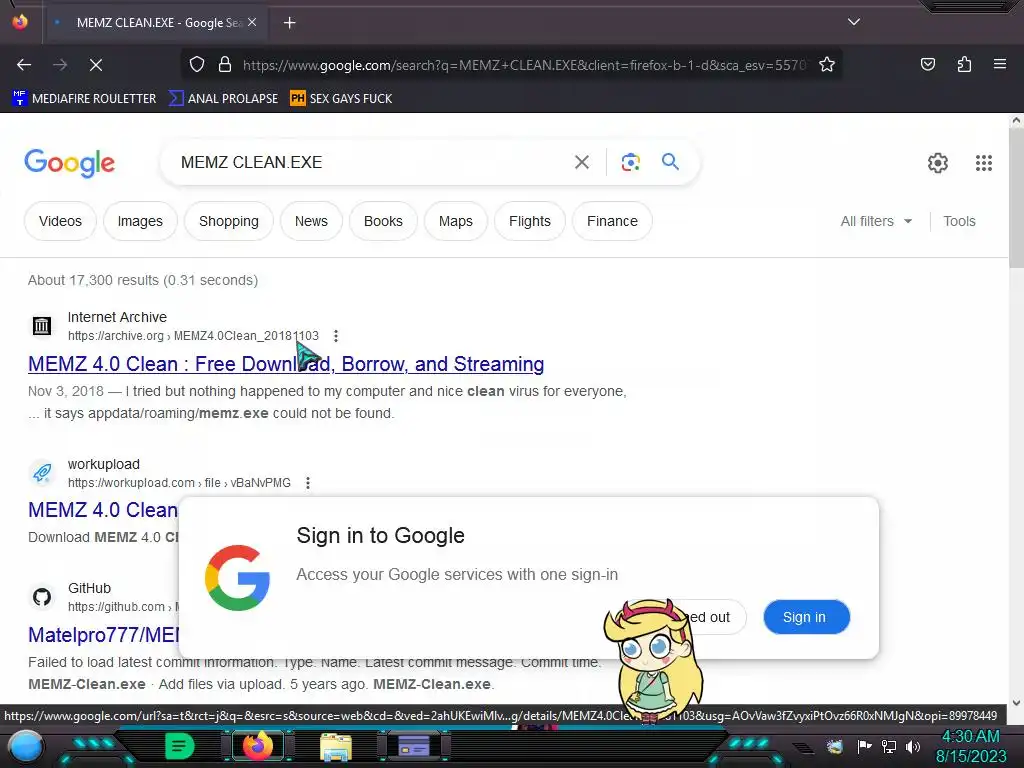Click the Google logo

click(69, 163)
